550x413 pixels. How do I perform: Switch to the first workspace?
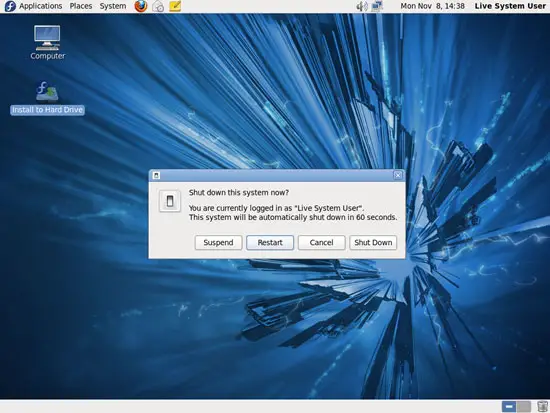pyautogui.click(x=509, y=407)
